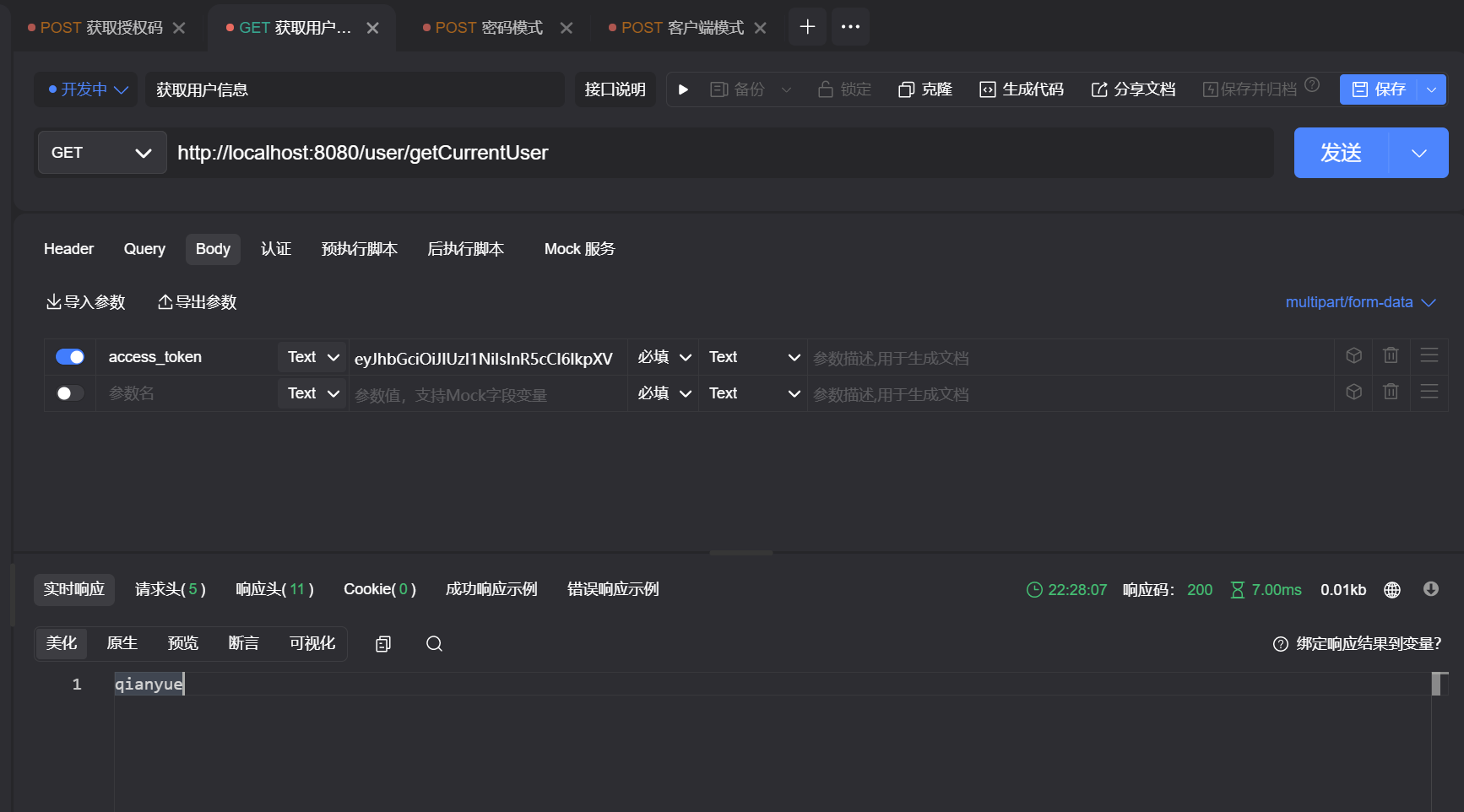The height and width of the screenshot is (812, 1464).
Task: Open the Cookie(0) tab
Action: 380,589
